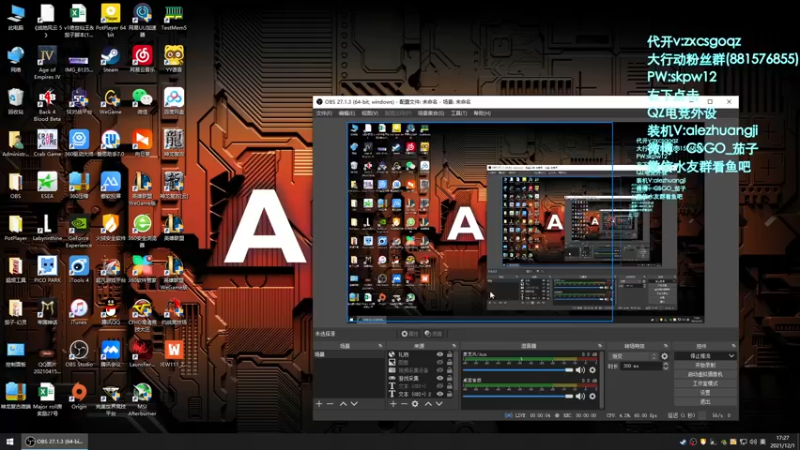800x450 pixels.
Task: Toggle visibility eye of 图像 source
Action: click(x=440, y=362)
